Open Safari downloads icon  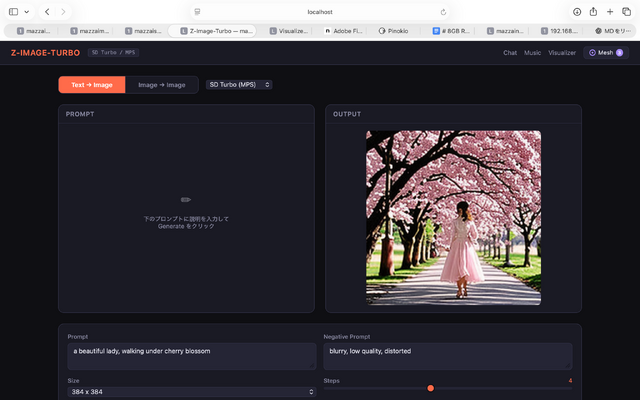coord(577,11)
